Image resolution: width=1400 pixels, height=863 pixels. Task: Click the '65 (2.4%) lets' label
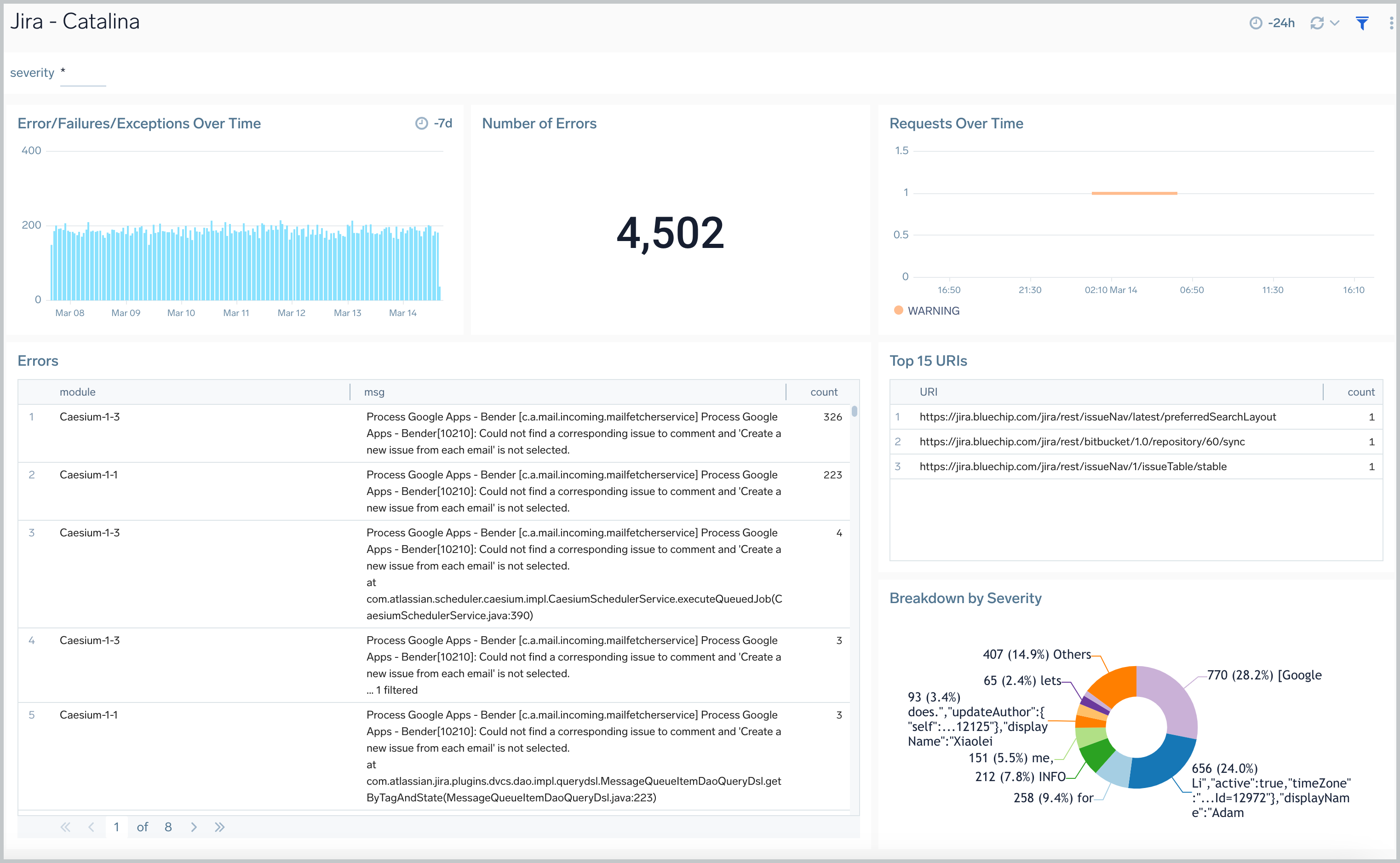1022,680
